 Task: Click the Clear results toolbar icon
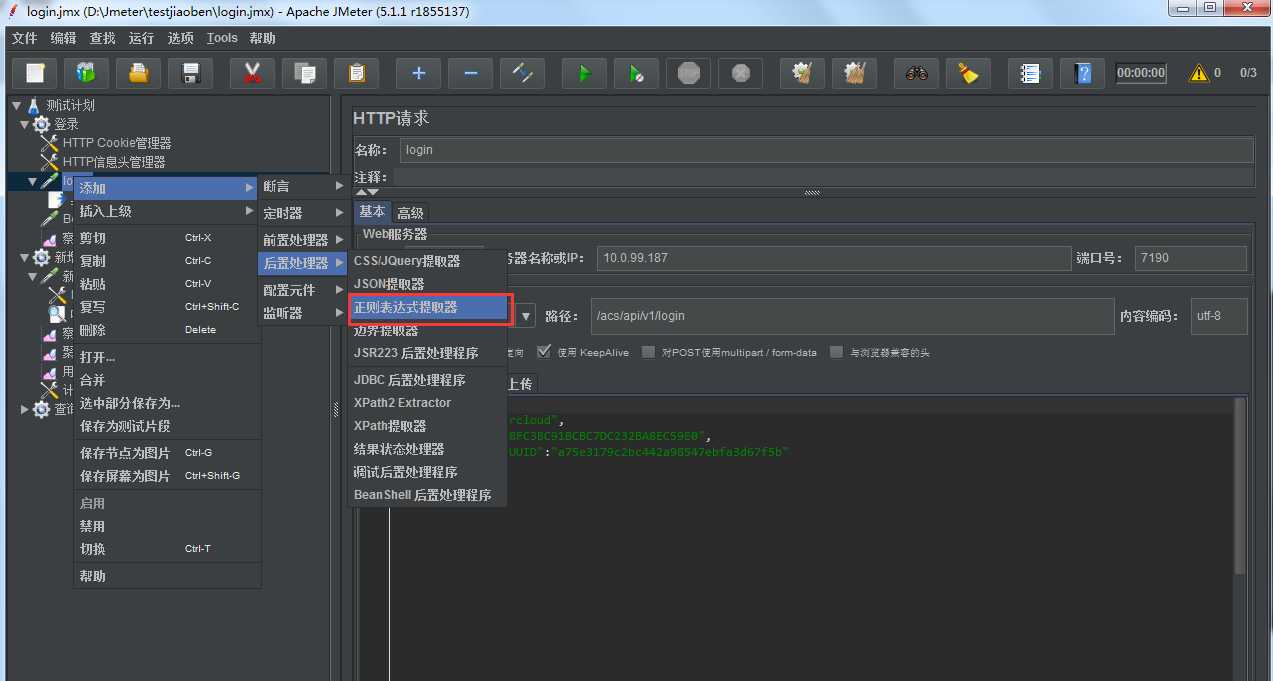[x=801, y=73]
